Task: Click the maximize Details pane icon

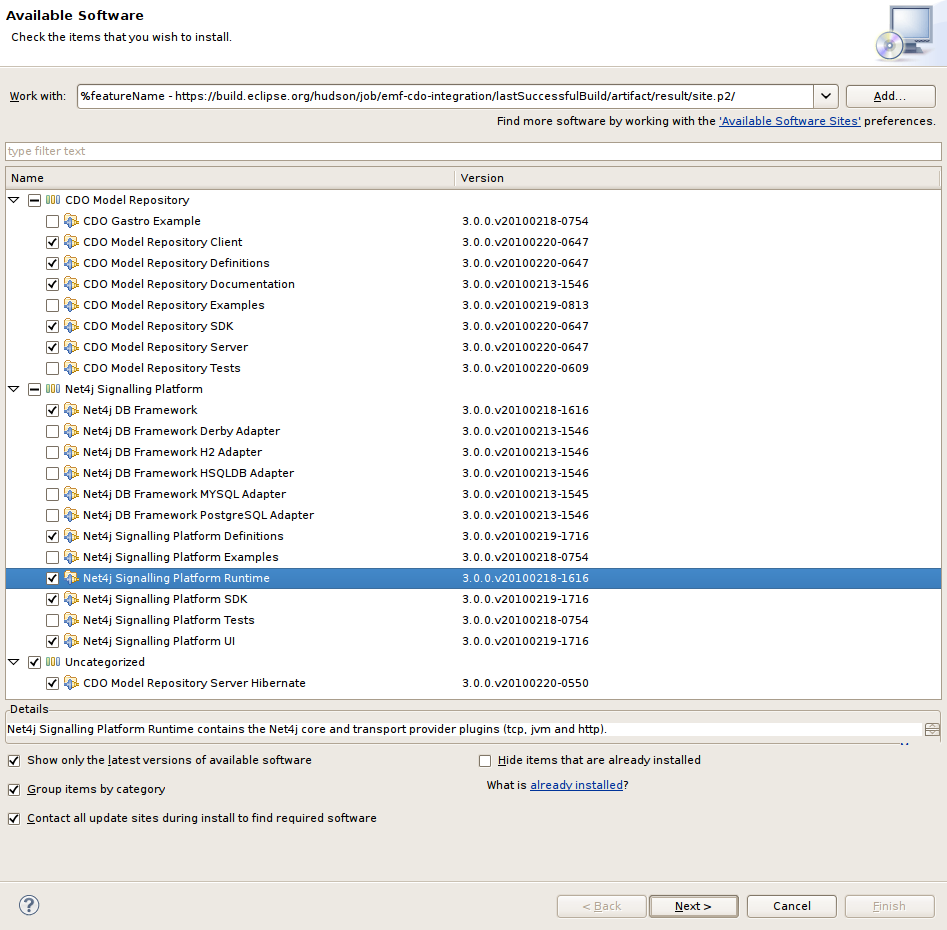Action: (x=931, y=729)
